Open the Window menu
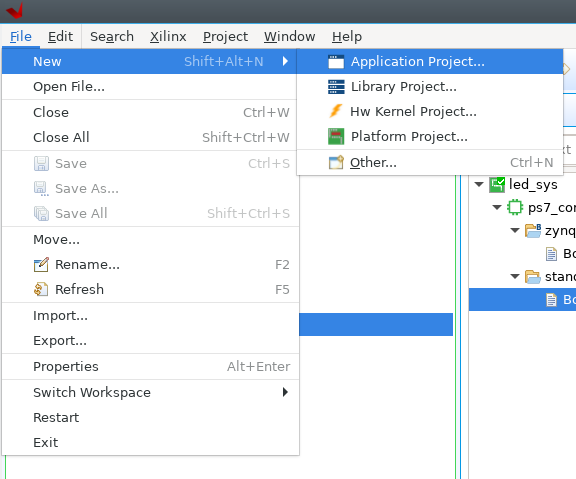Image resolution: width=576 pixels, height=479 pixels. point(289,36)
